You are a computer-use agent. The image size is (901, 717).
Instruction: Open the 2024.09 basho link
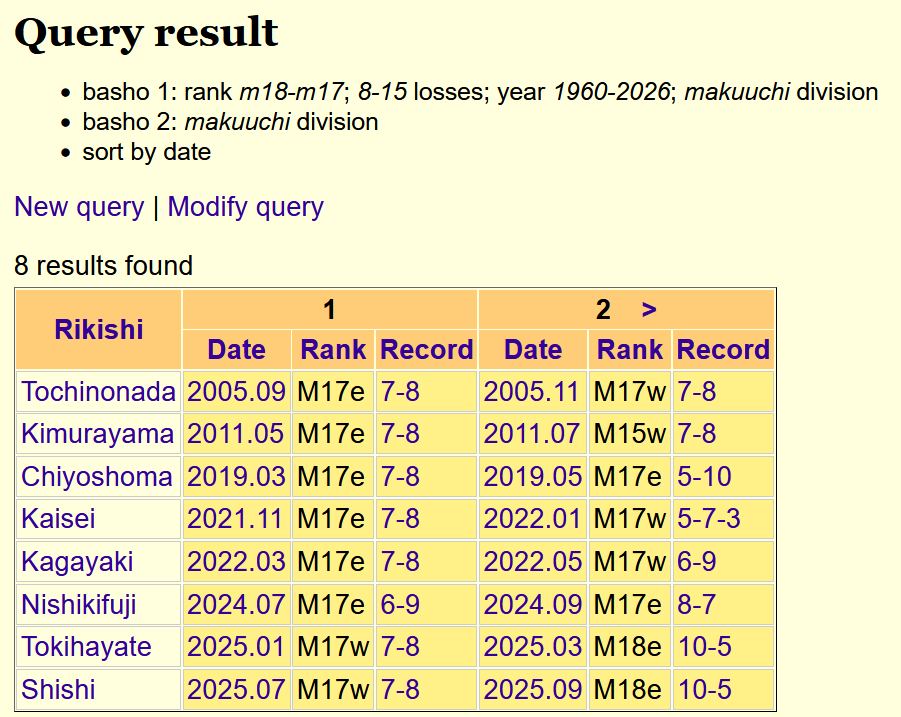[x=533, y=605]
